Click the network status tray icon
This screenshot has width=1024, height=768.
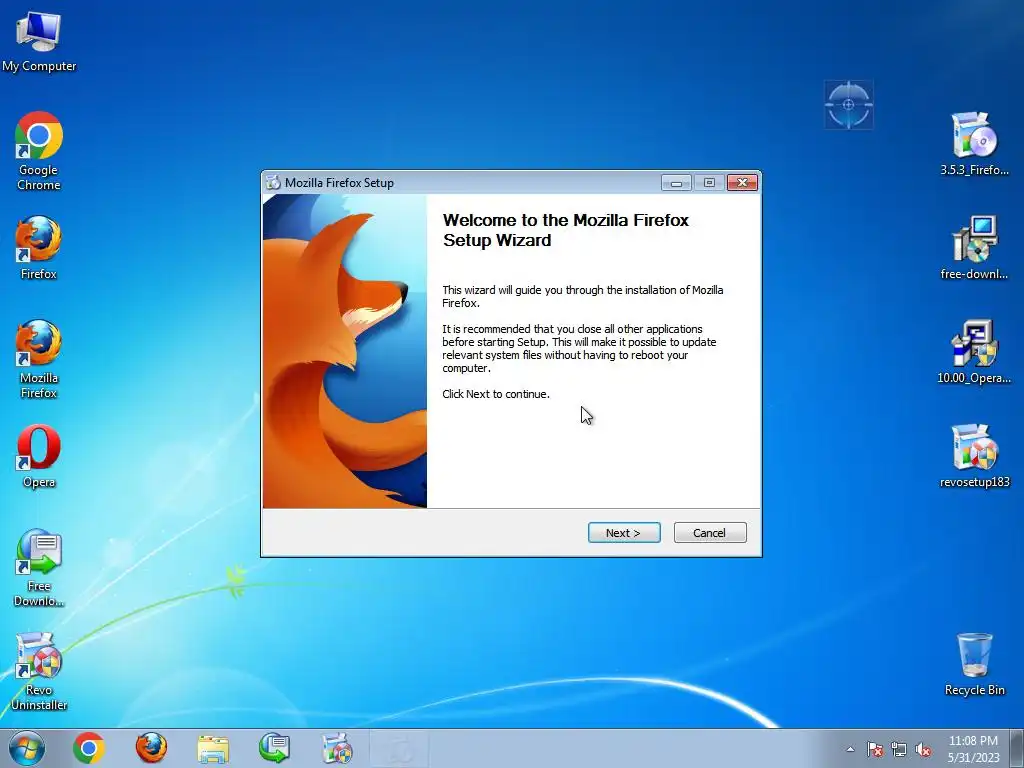899,749
